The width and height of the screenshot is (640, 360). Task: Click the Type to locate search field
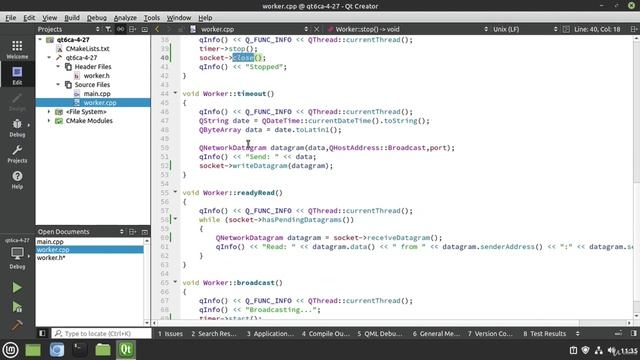coord(101,333)
